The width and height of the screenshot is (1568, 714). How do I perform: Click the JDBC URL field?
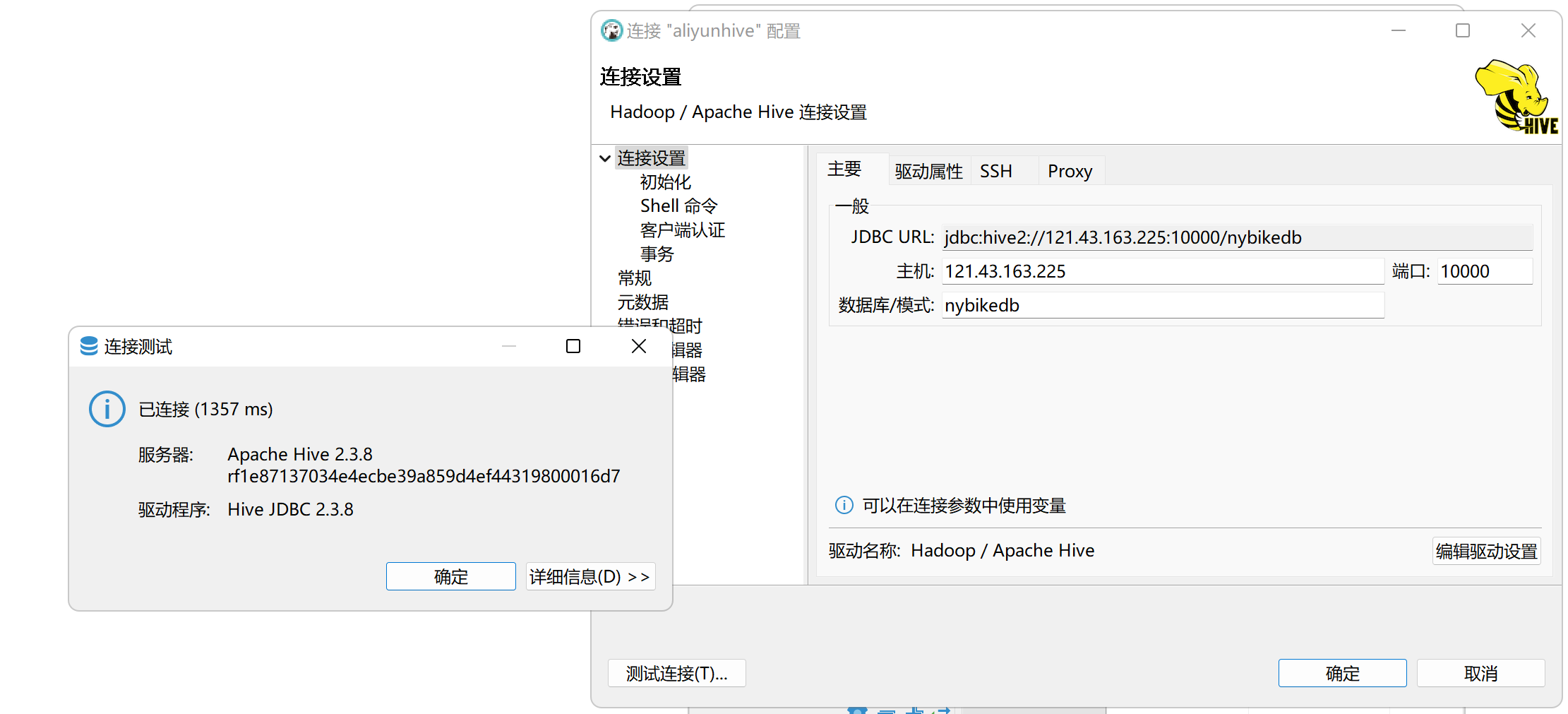(x=1237, y=237)
